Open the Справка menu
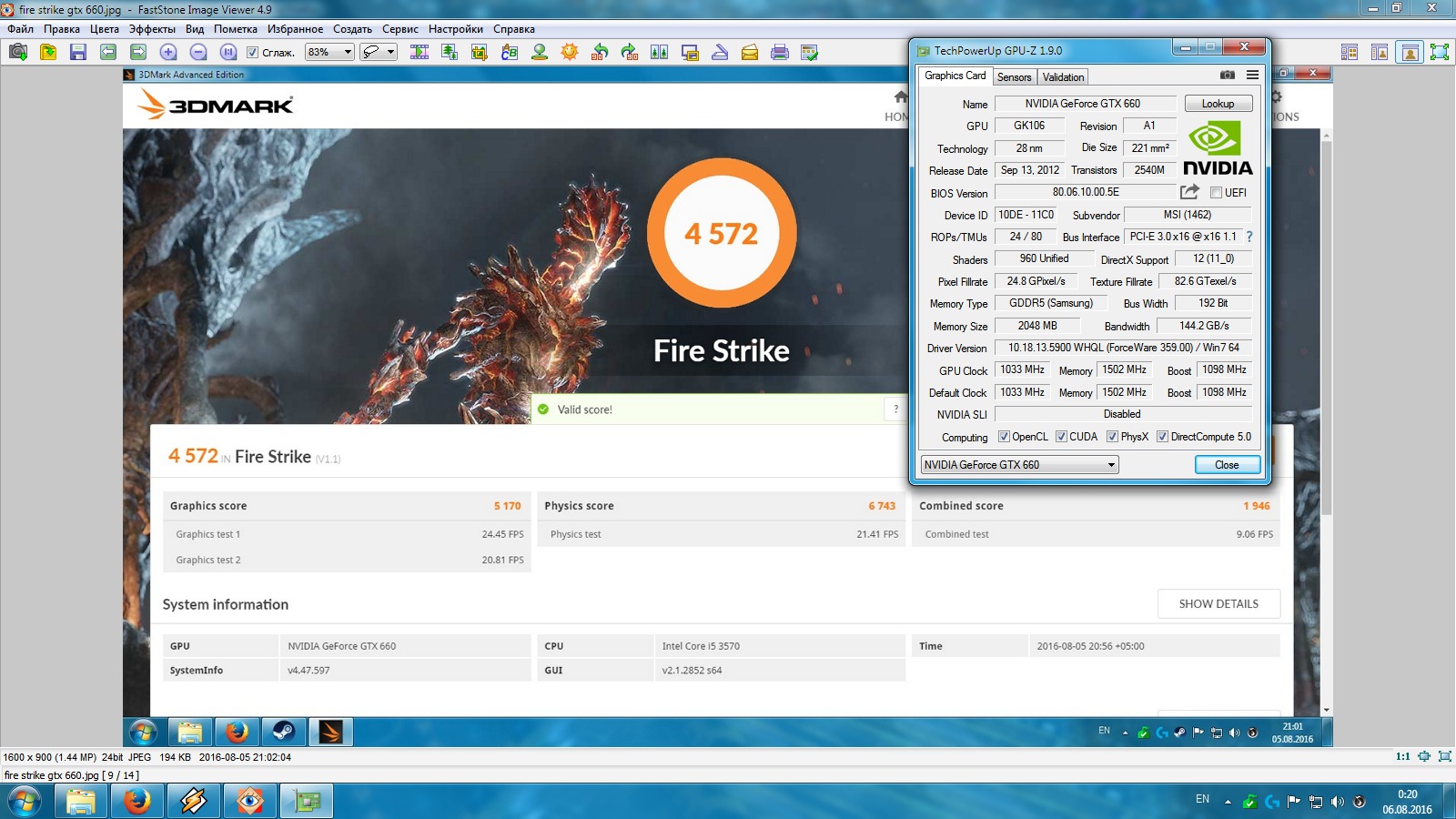Screen dimensions: 1456x819 pyautogui.click(x=514, y=29)
